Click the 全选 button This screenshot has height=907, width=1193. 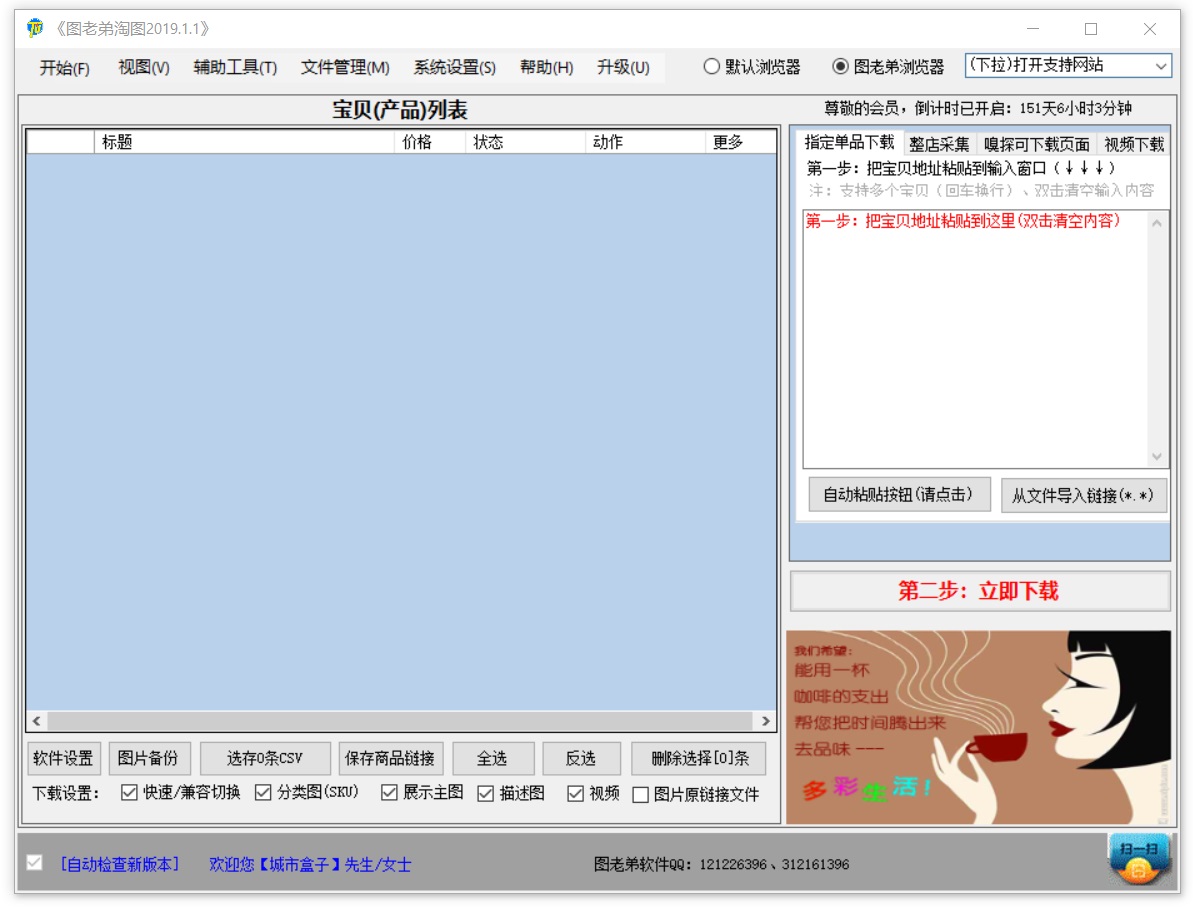tap(492, 758)
